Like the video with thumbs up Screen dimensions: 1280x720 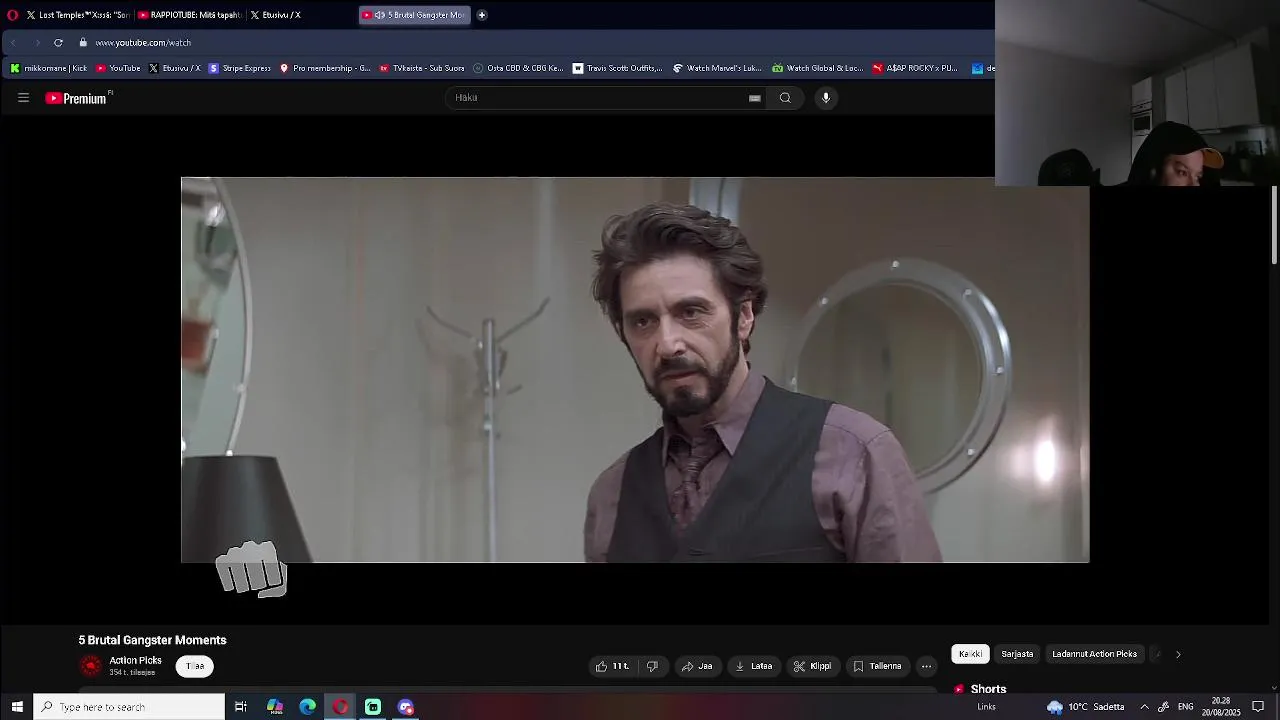point(612,666)
